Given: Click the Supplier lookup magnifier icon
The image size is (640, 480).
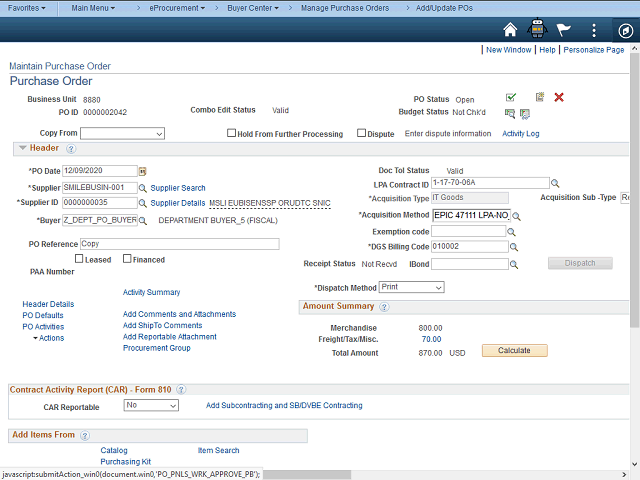Looking at the screenshot, I should pyautogui.click(x=142, y=187).
